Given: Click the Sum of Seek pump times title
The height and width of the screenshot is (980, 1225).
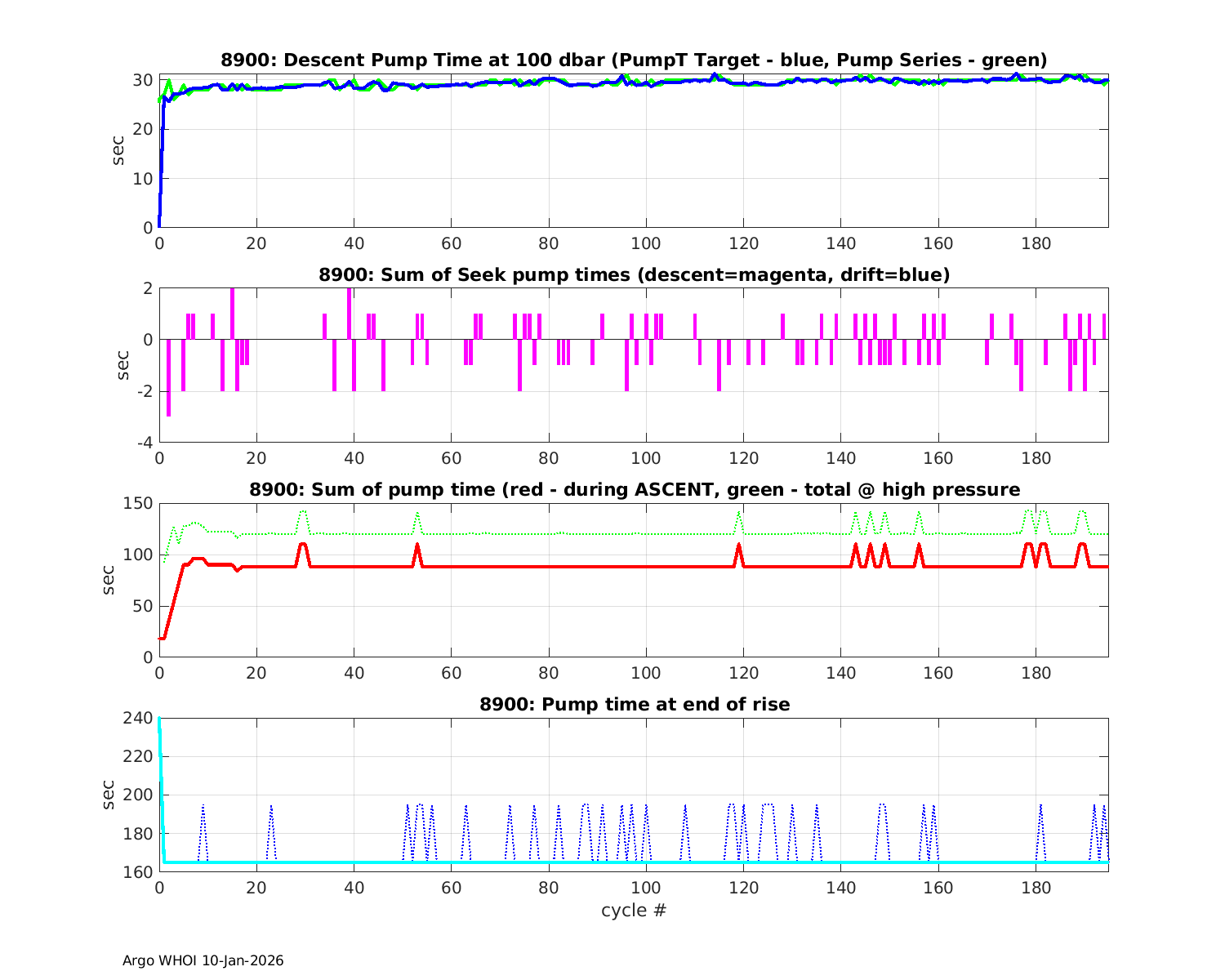Looking at the screenshot, I should tap(634, 275).
